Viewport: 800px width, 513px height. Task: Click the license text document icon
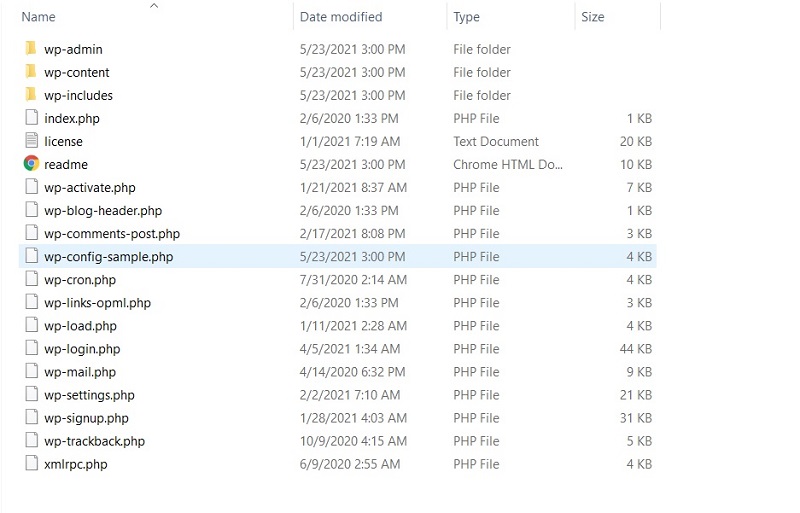pos(32,140)
